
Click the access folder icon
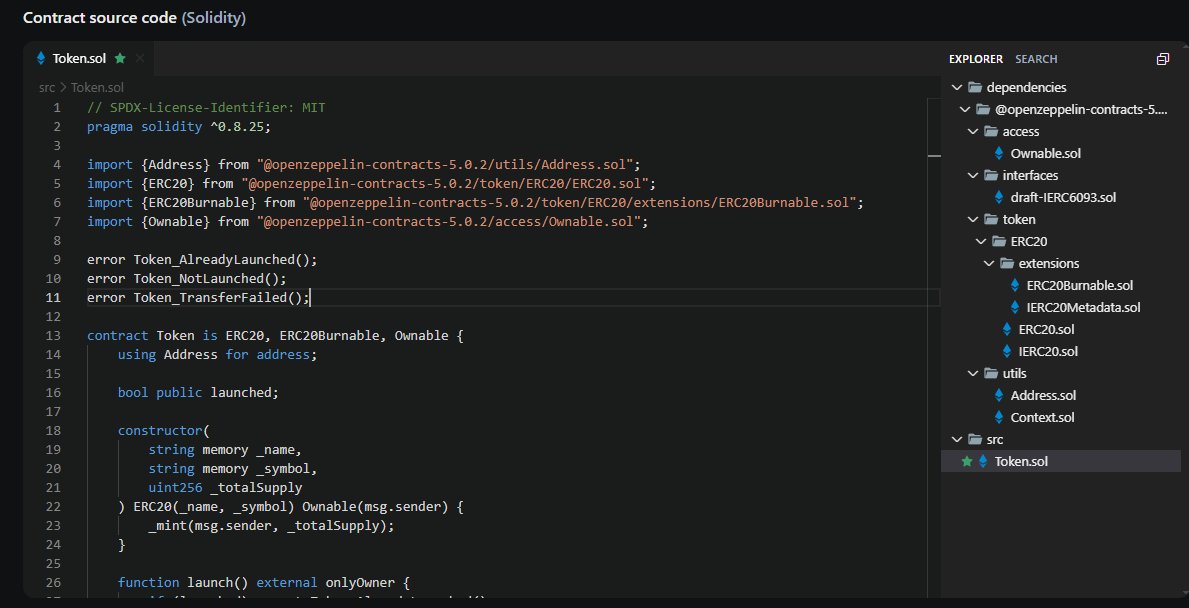coord(991,132)
